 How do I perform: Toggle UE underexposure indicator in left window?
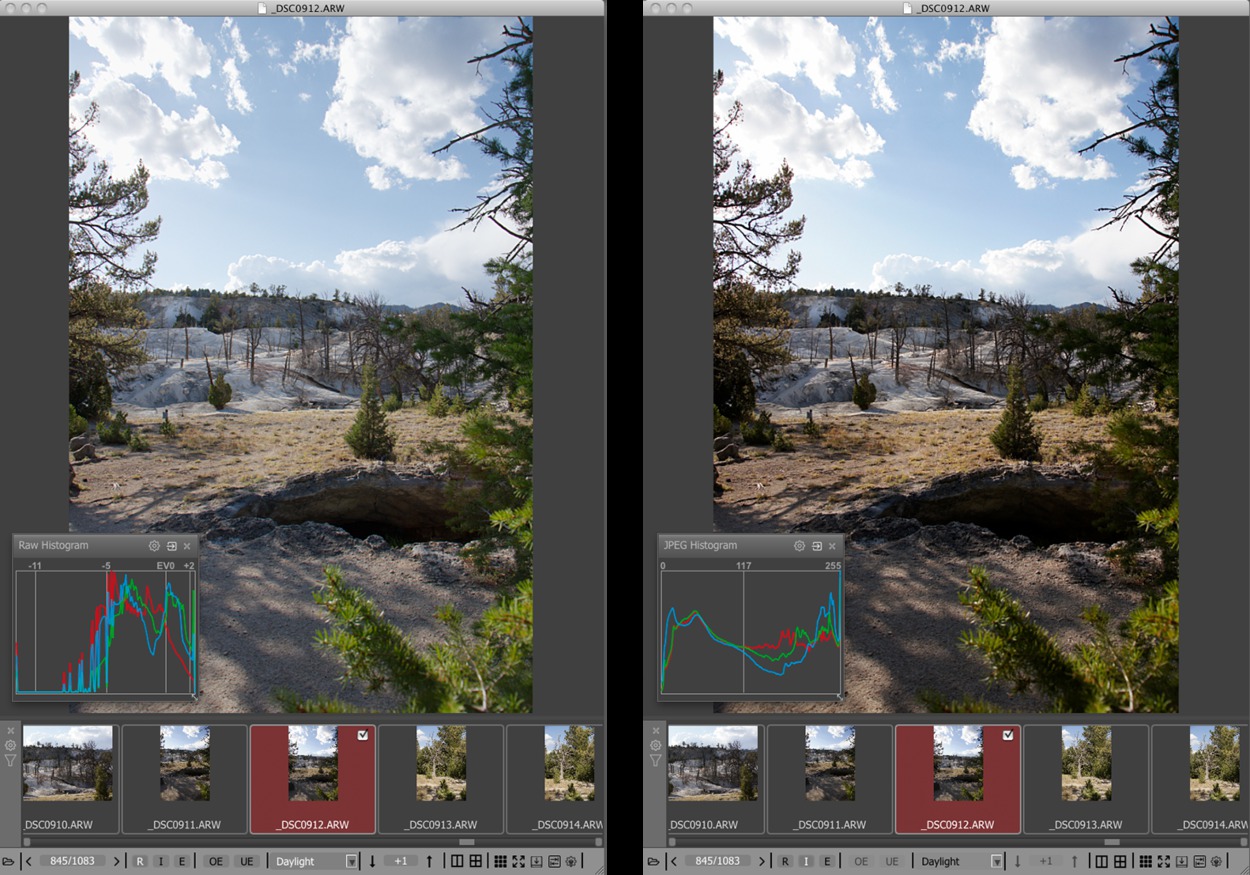(247, 861)
